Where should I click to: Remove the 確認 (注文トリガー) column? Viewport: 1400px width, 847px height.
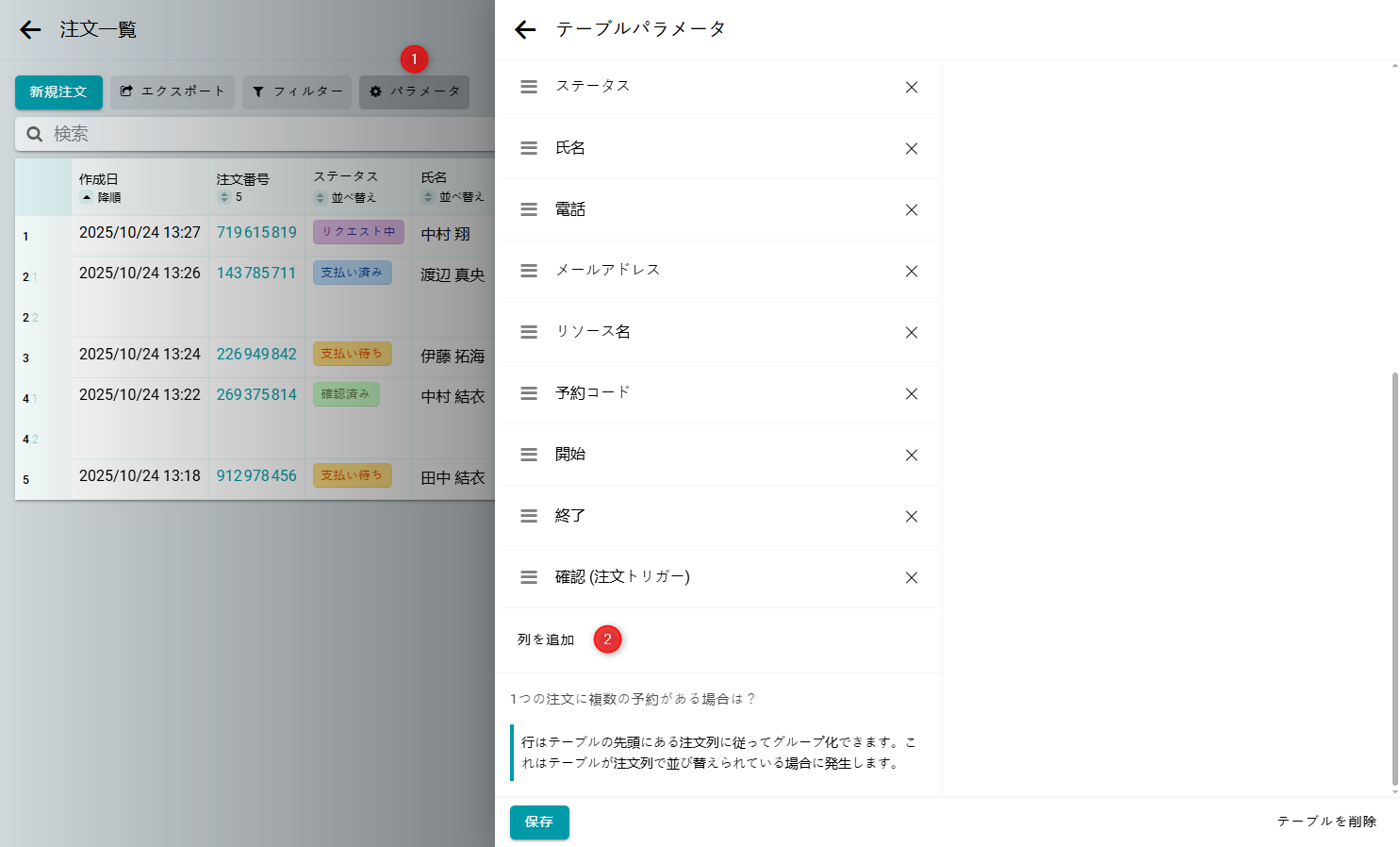point(912,577)
